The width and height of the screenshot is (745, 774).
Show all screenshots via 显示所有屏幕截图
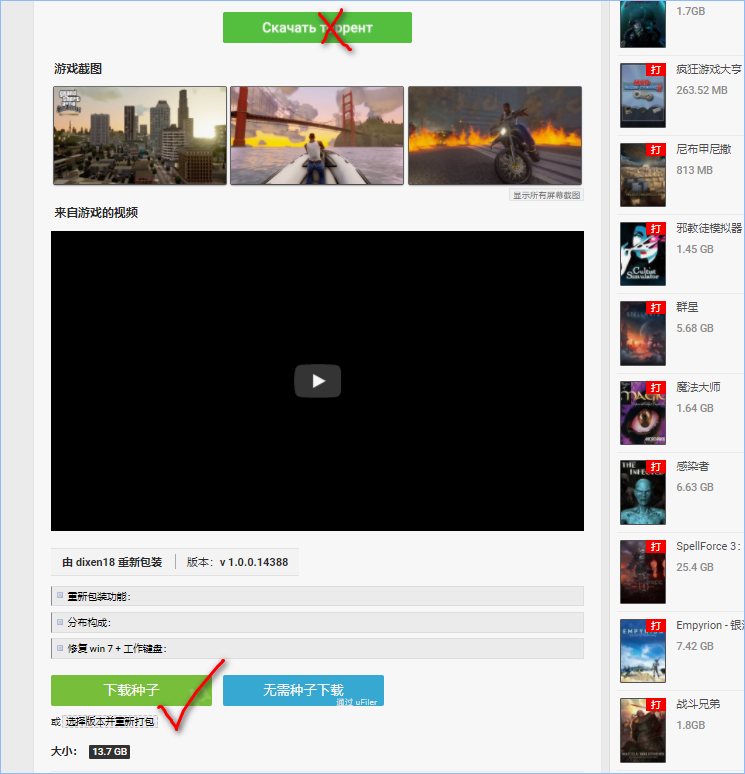click(546, 196)
